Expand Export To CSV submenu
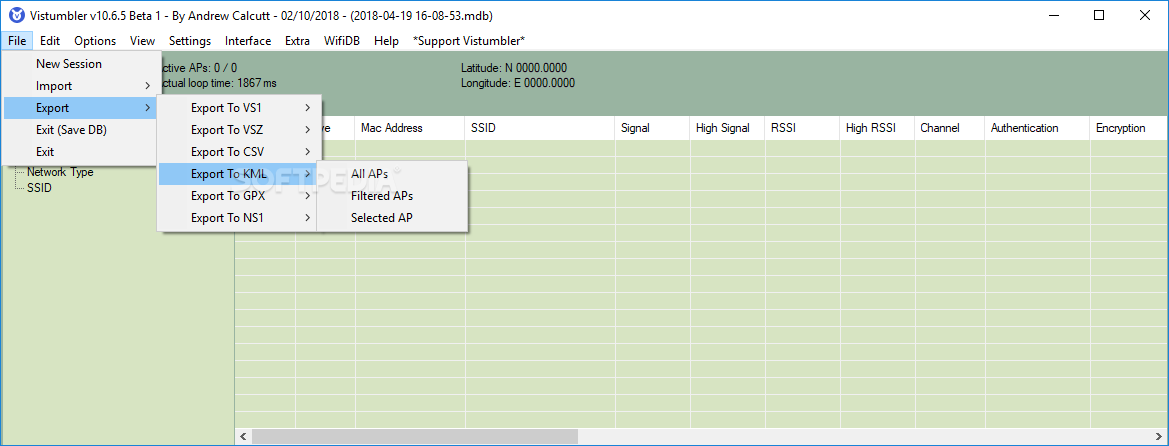1169x446 pixels. [x=239, y=151]
